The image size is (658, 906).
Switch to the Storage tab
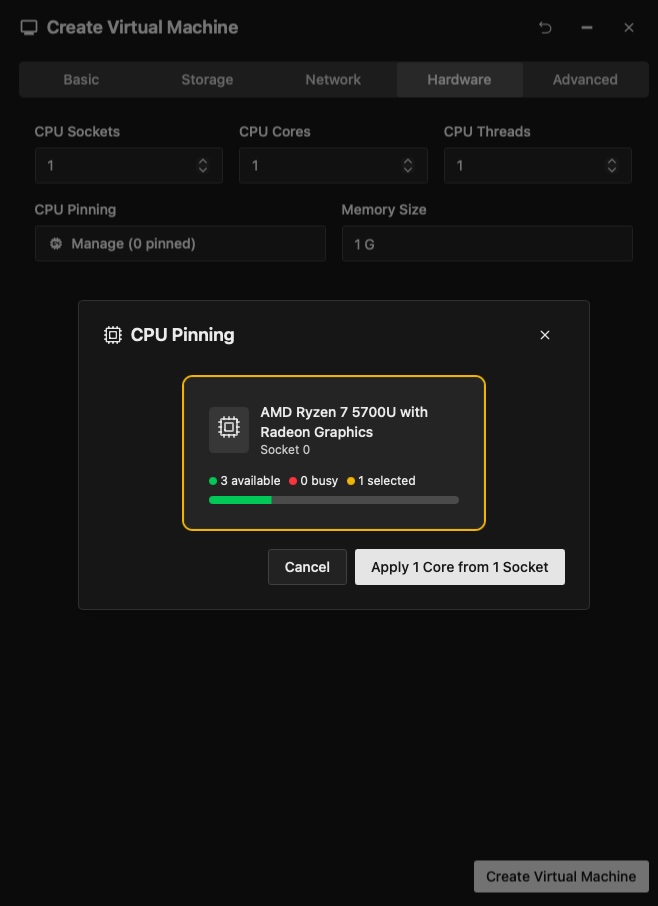pos(207,80)
